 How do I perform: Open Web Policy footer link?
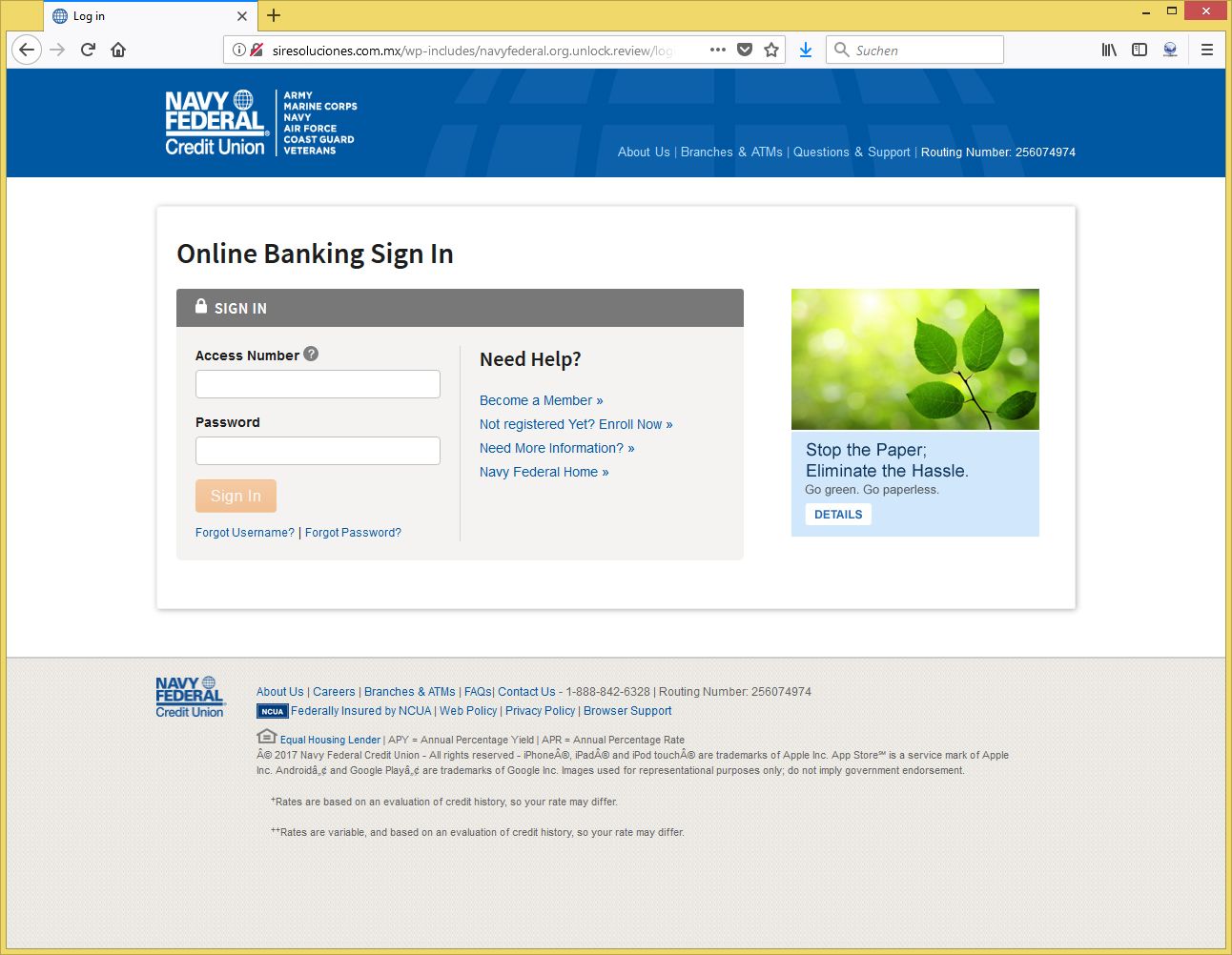[468, 711]
